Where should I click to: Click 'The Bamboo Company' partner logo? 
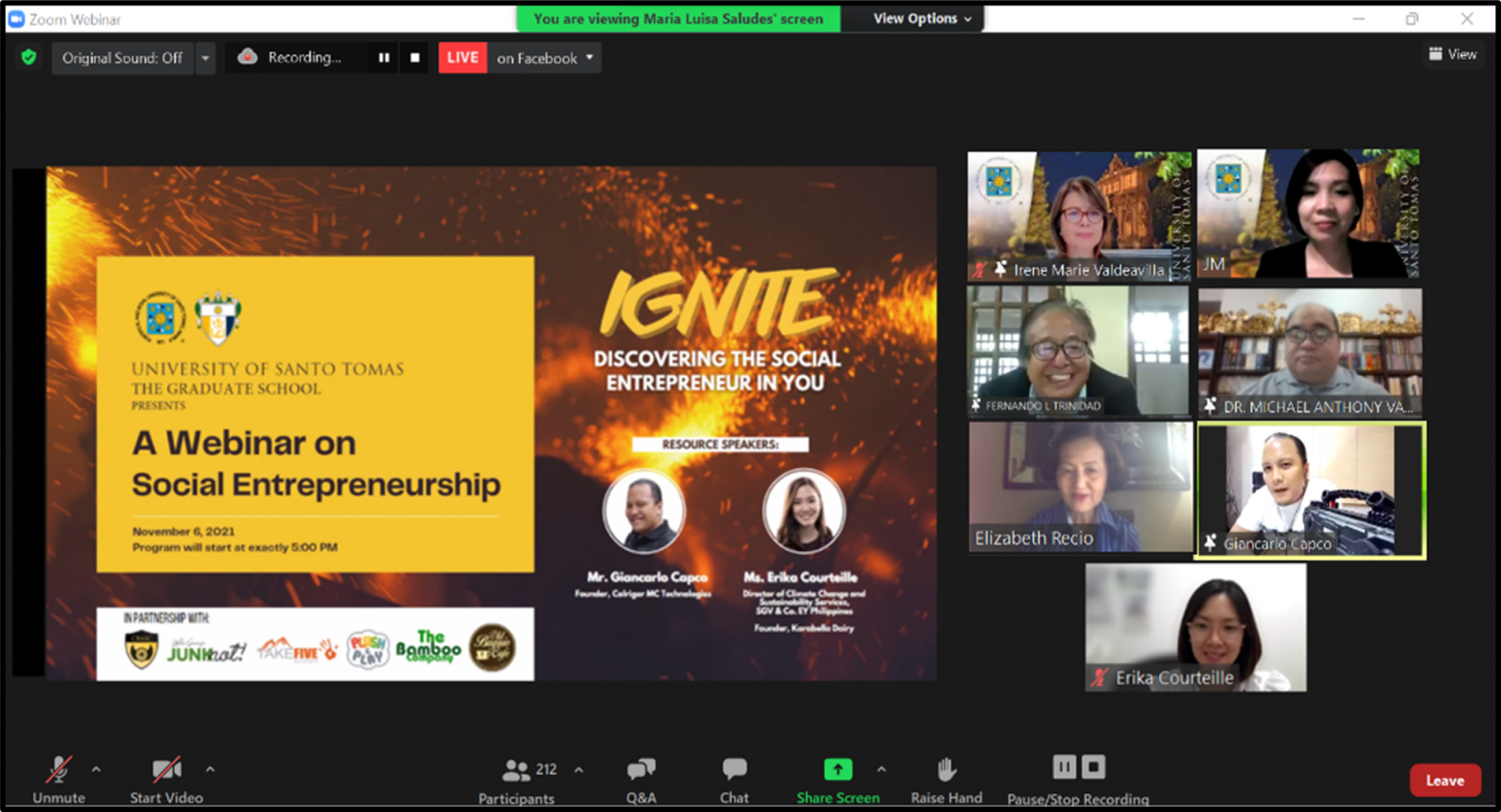(x=428, y=648)
